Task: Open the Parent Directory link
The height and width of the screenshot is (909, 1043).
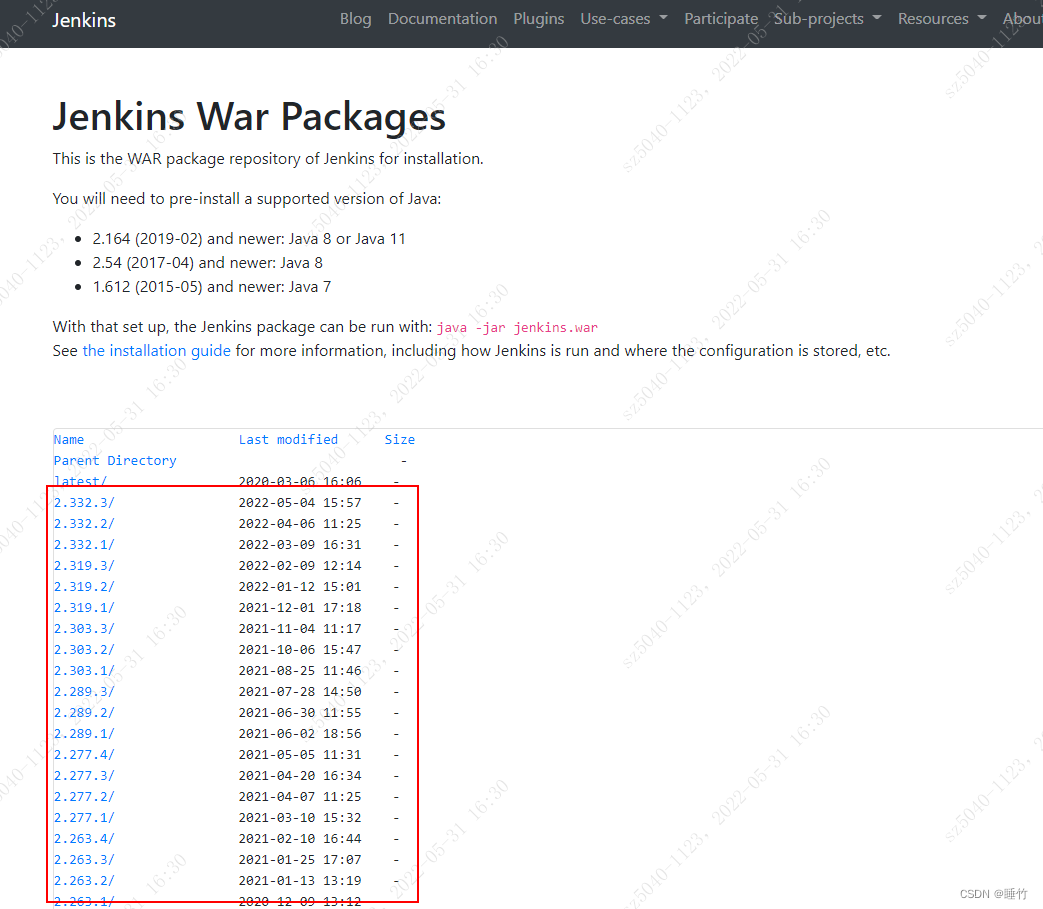Action: coord(115,461)
